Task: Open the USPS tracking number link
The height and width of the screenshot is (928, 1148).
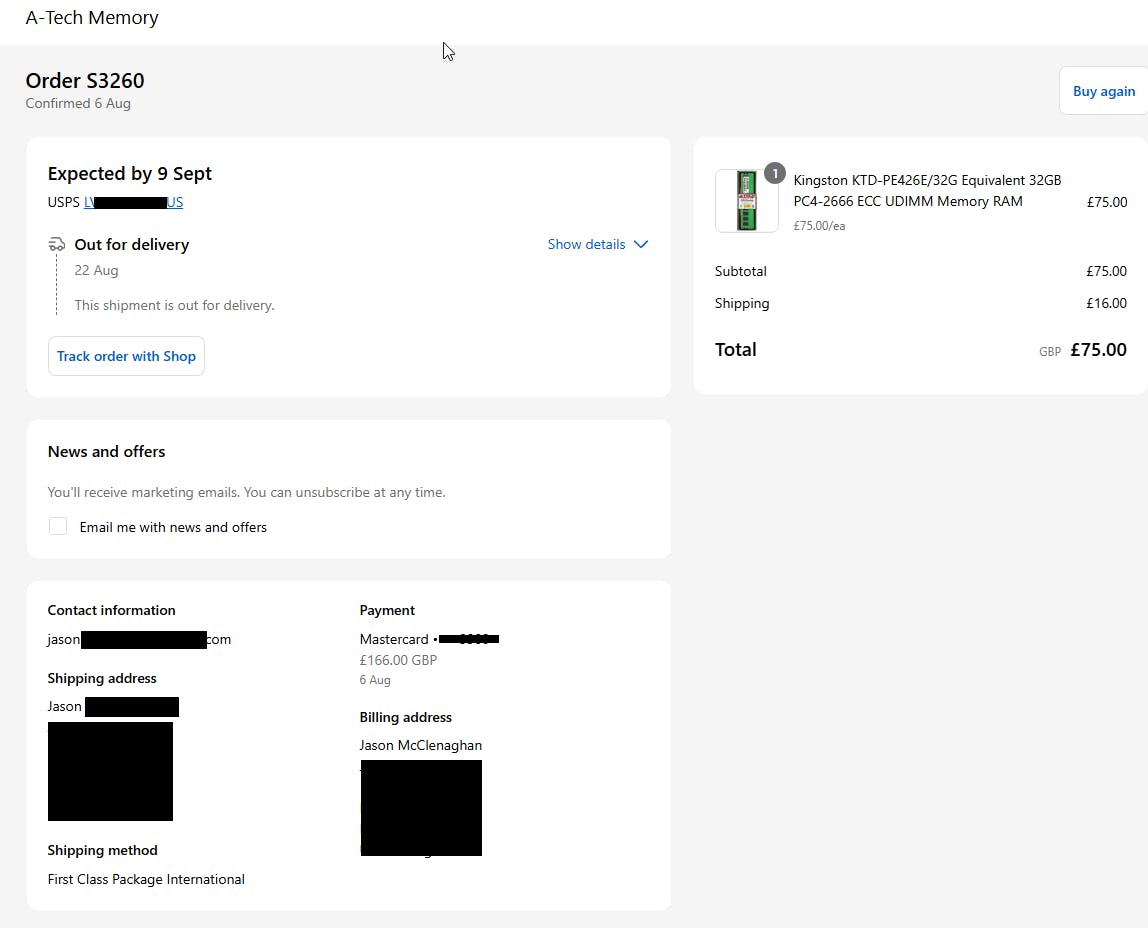Action: click(x=133, y=203)
